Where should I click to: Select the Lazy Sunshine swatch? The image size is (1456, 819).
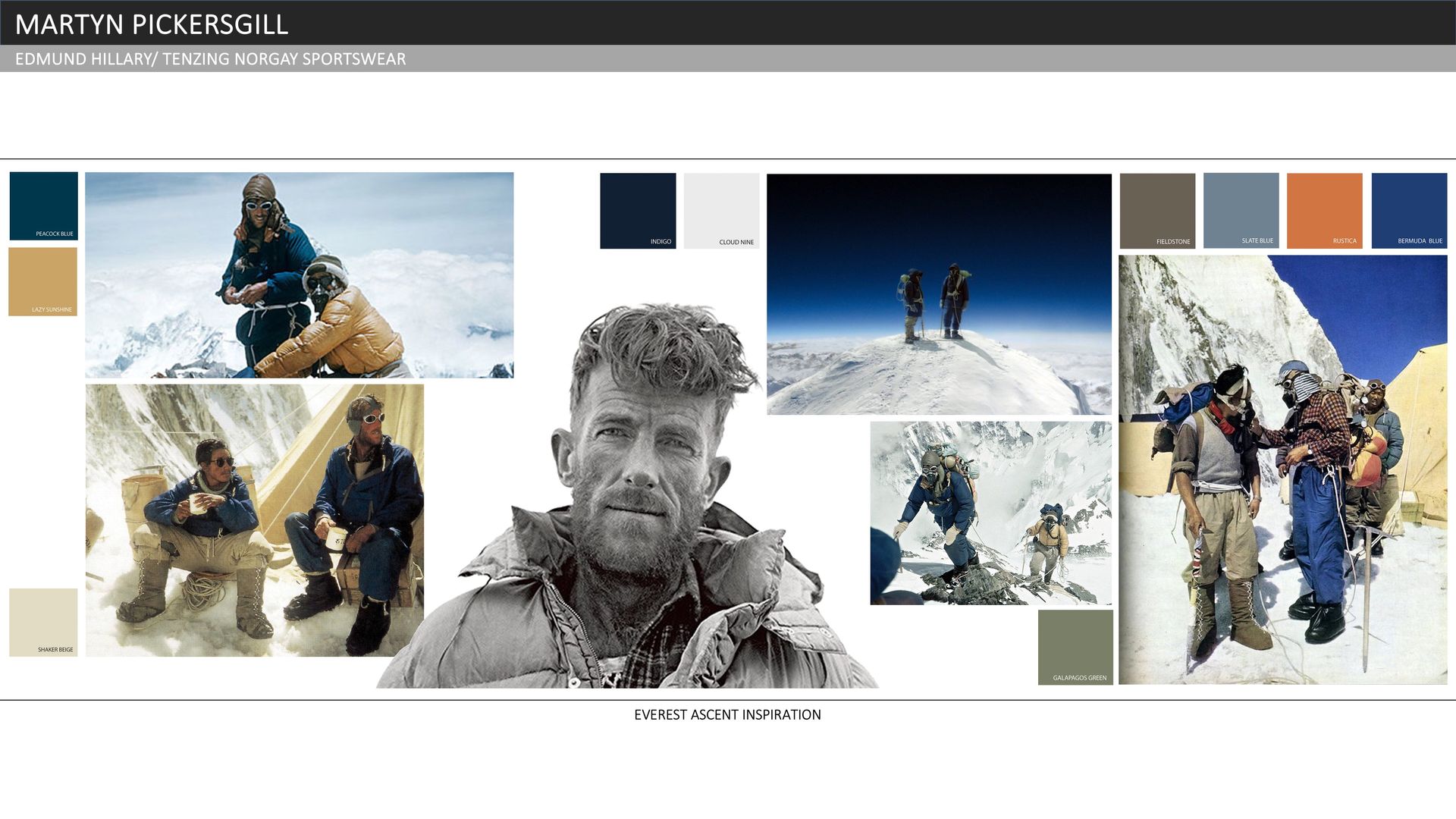point(43,281)
